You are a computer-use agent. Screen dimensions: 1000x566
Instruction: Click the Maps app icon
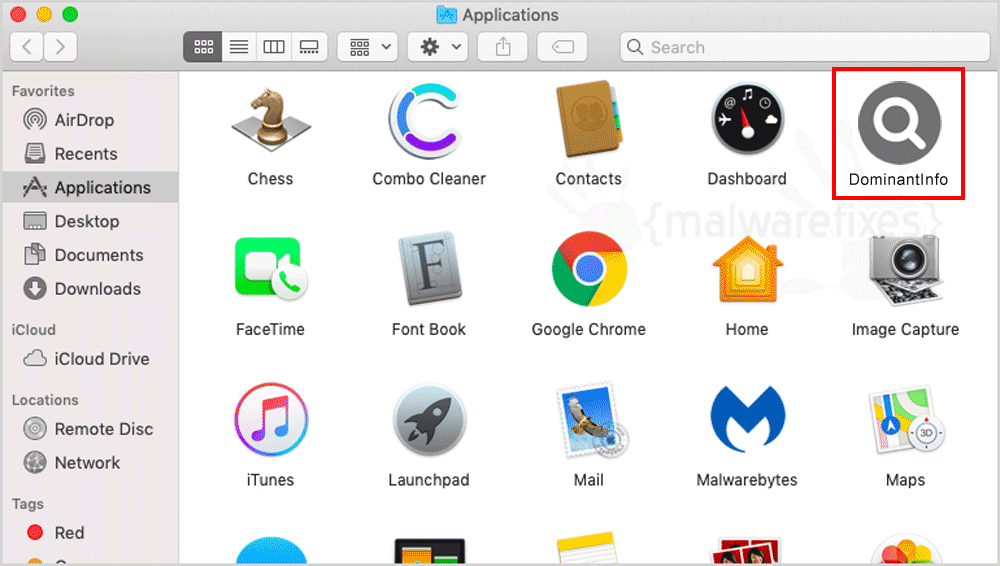click(x=906, y=419)
